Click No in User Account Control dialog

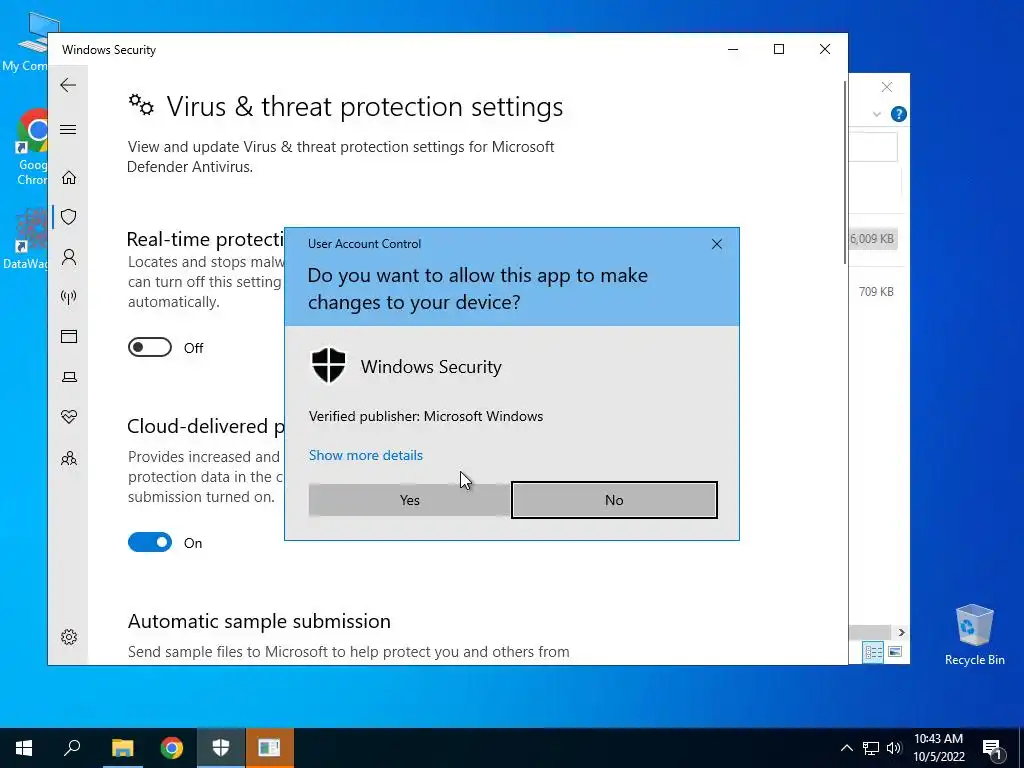614,500
